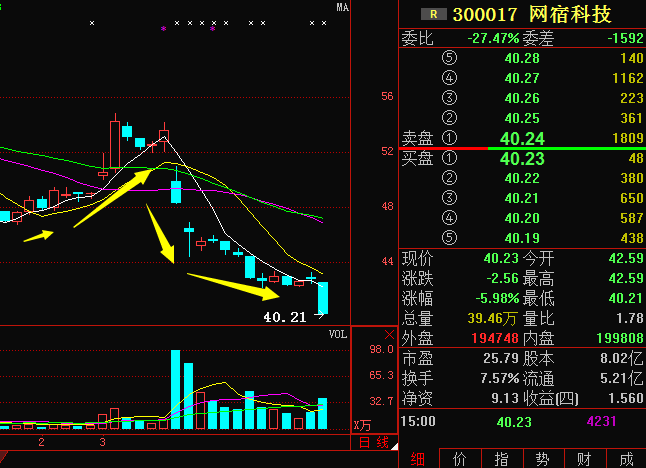Click the buy level 1 circled marker

pos(448,158)
